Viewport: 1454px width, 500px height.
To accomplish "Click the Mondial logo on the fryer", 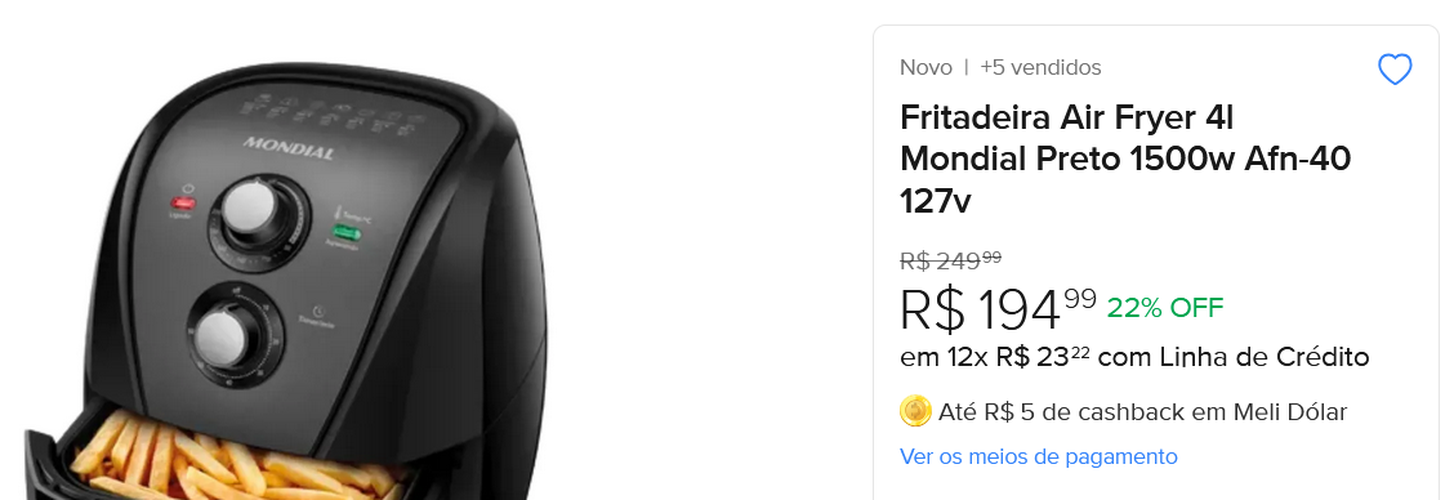I will click(x=288, y=148).
